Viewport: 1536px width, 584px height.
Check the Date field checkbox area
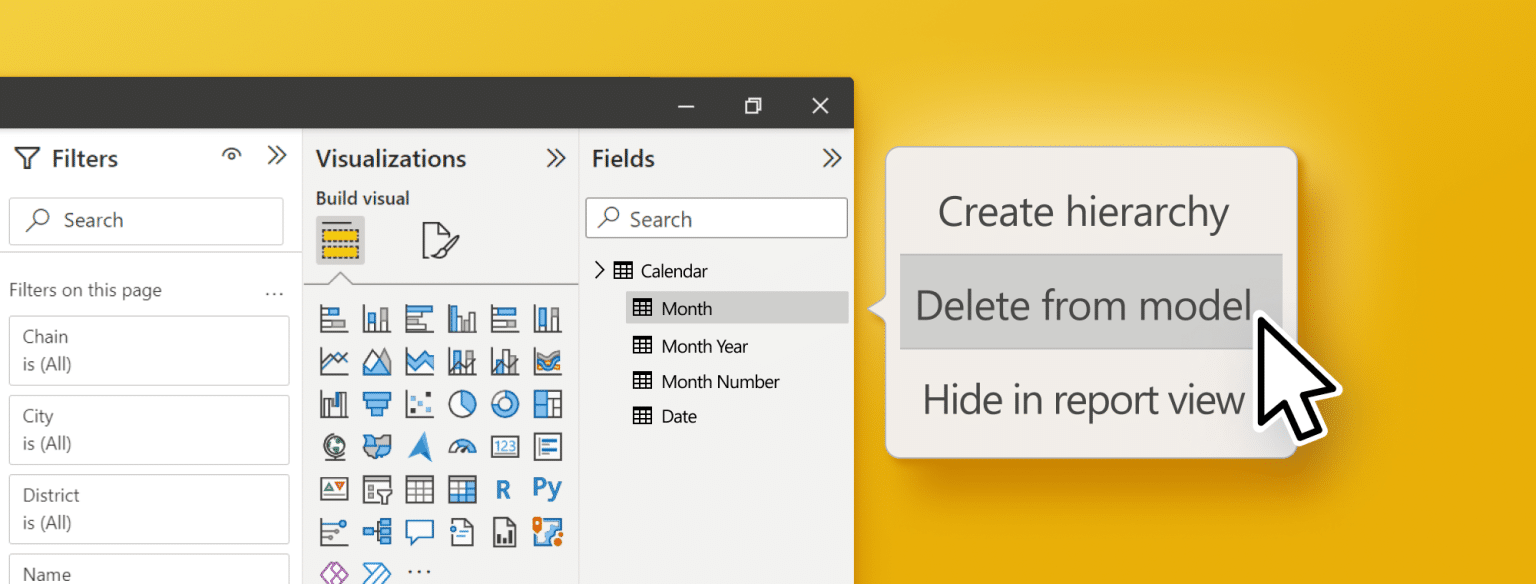(x=642, y=416)
